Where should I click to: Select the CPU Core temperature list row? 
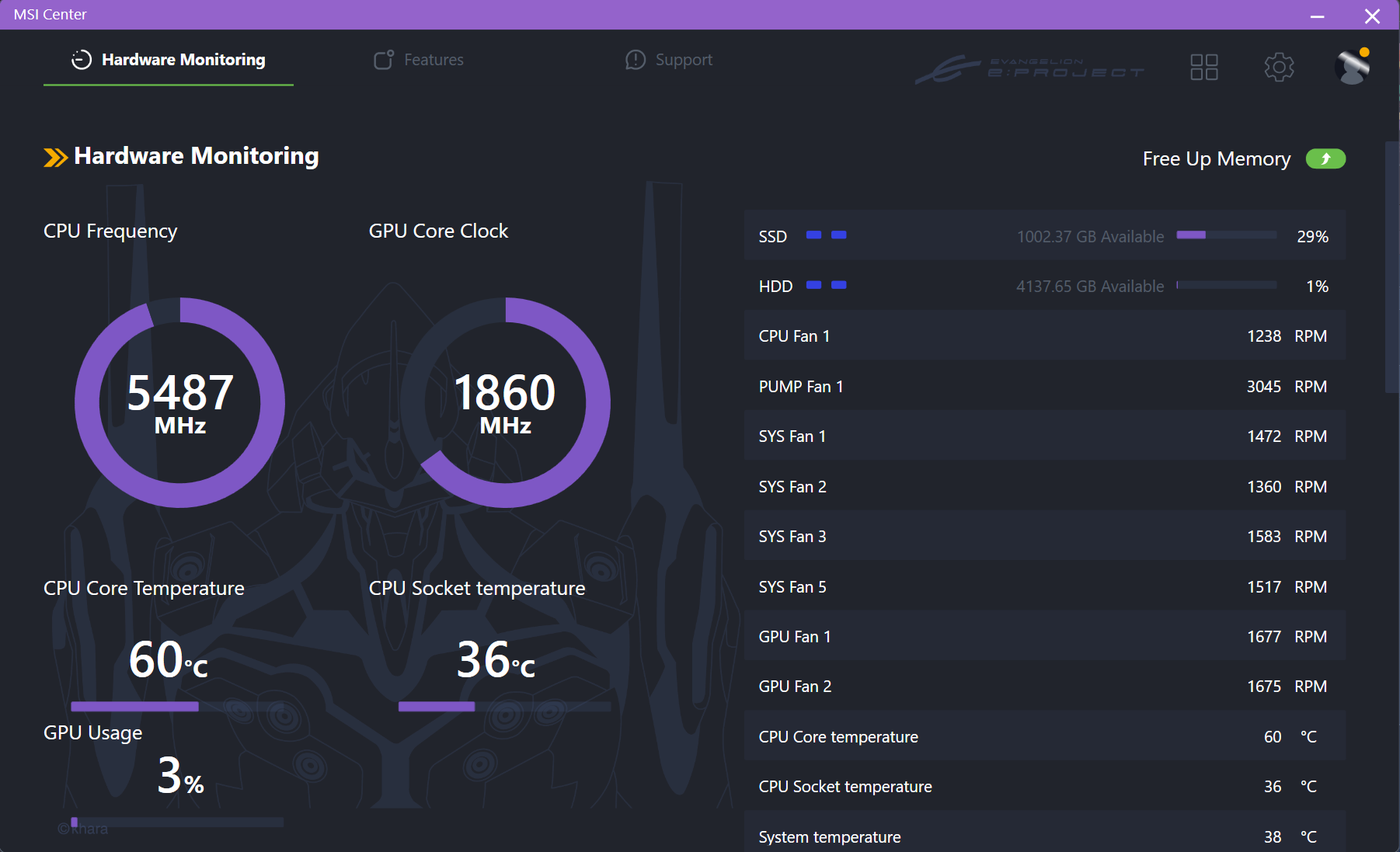(x=1045, y=736)
